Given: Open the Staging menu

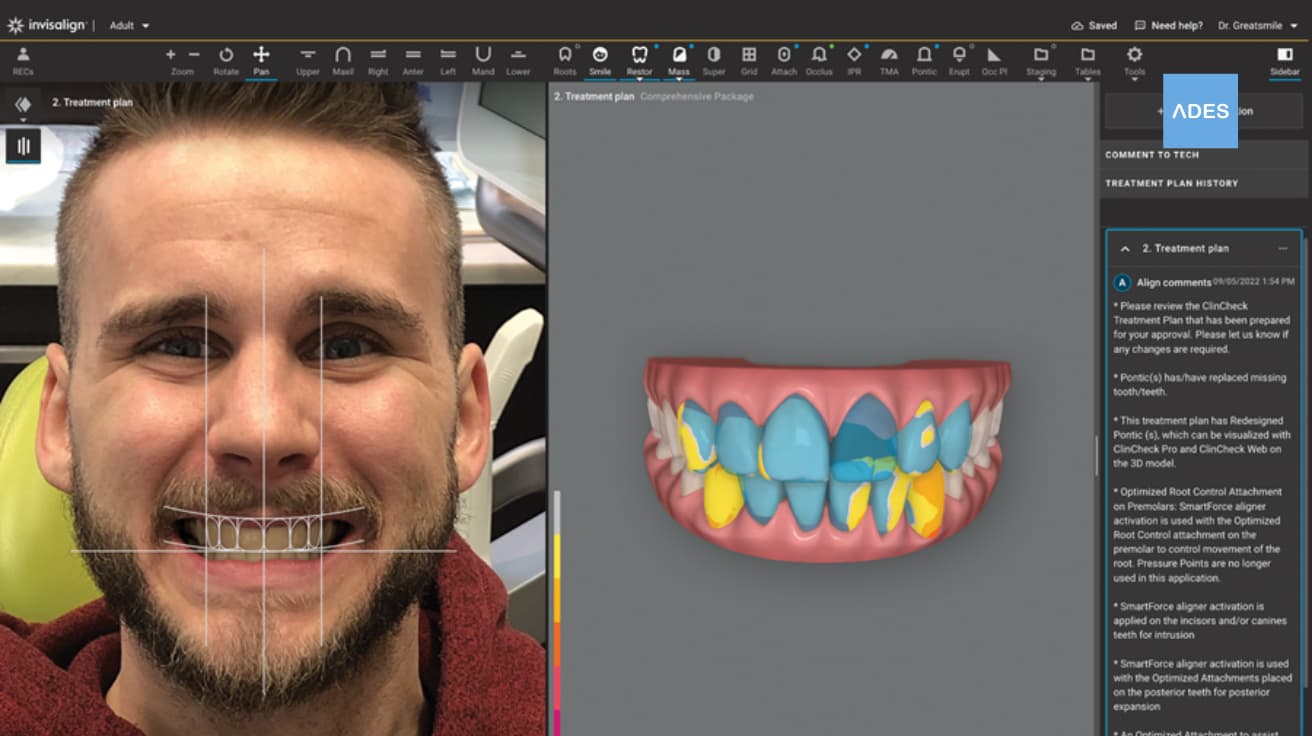Looking at the screenshot, I should click(x=1041, y=60).
